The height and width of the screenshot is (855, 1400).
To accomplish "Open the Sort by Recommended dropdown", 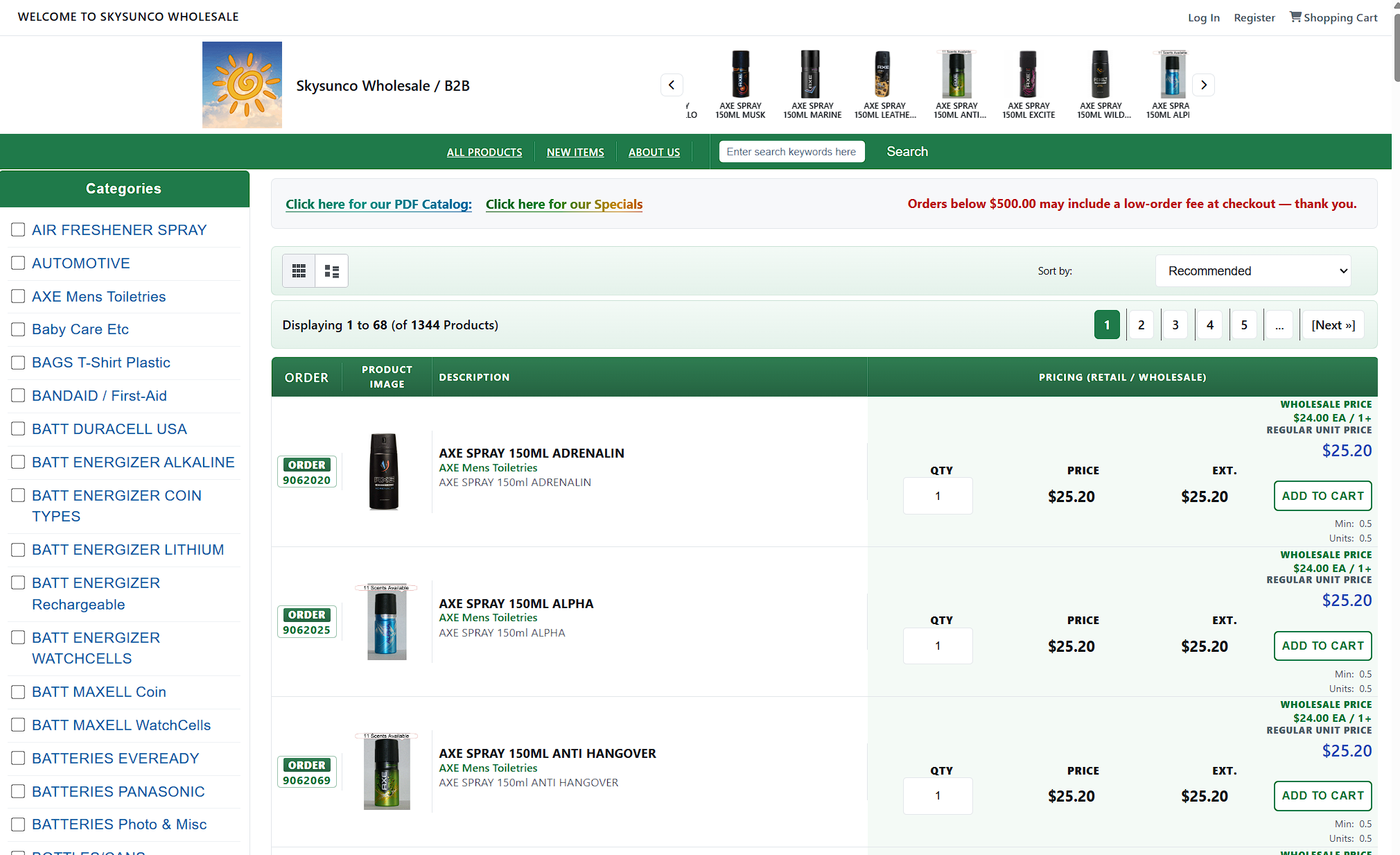I will click(x=1253, y=271).
